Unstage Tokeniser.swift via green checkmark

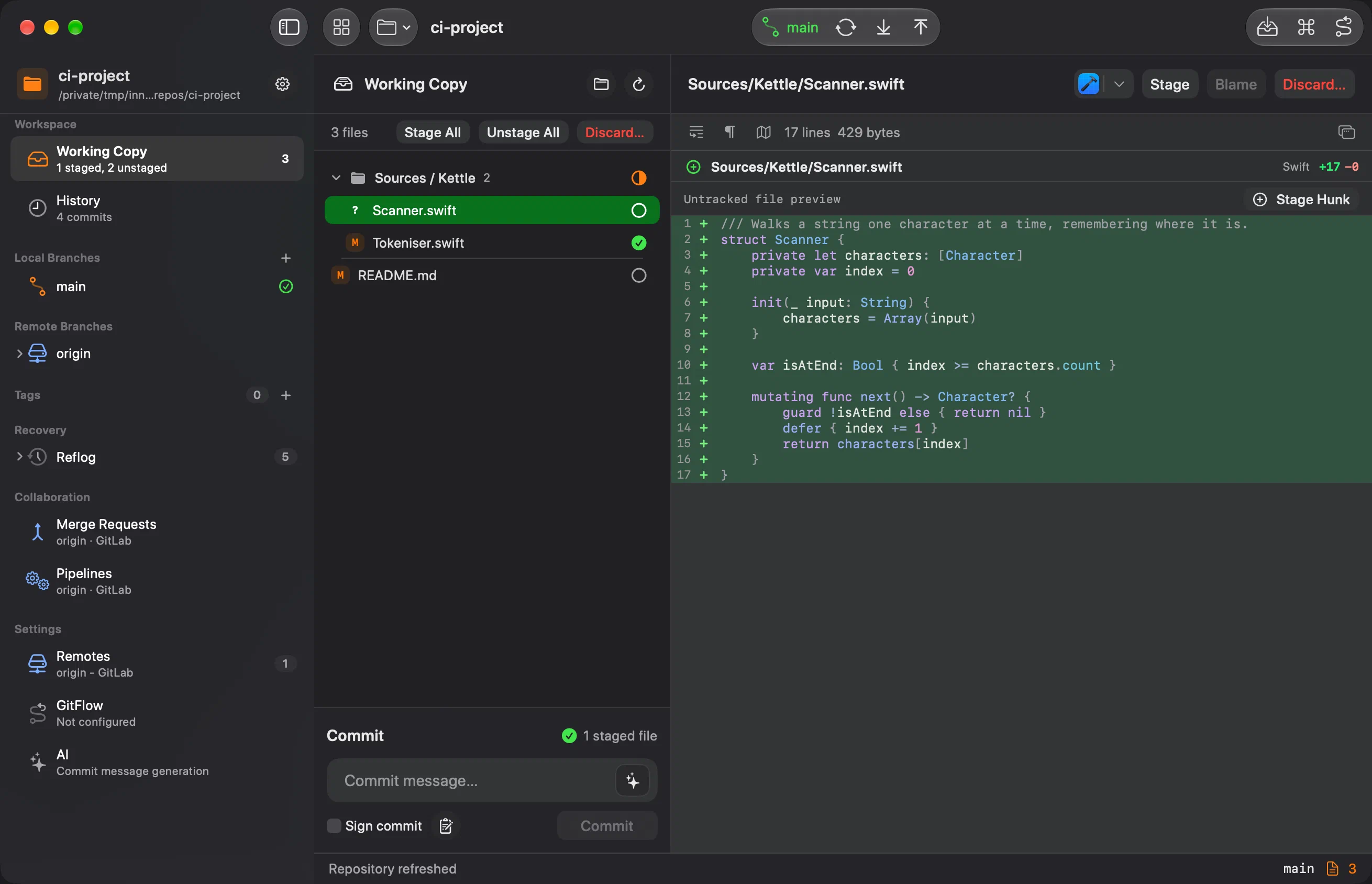[x=639, y=243]
